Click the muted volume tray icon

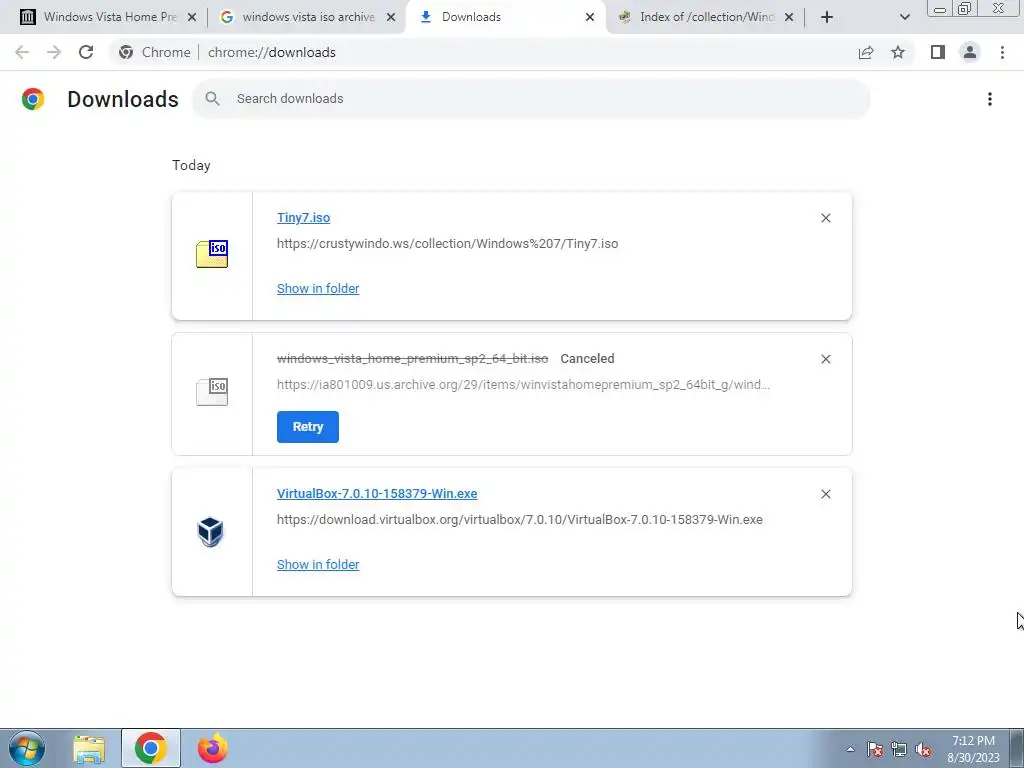[x=923, y=749]
